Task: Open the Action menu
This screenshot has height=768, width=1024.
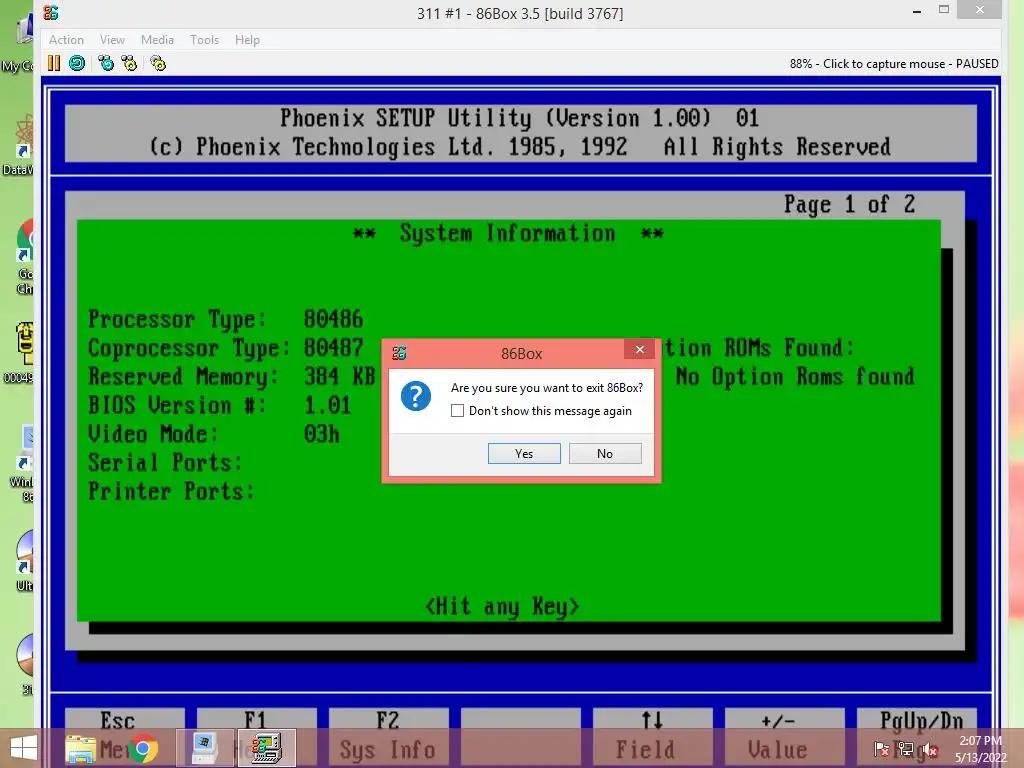Action: tap(66, 40)
